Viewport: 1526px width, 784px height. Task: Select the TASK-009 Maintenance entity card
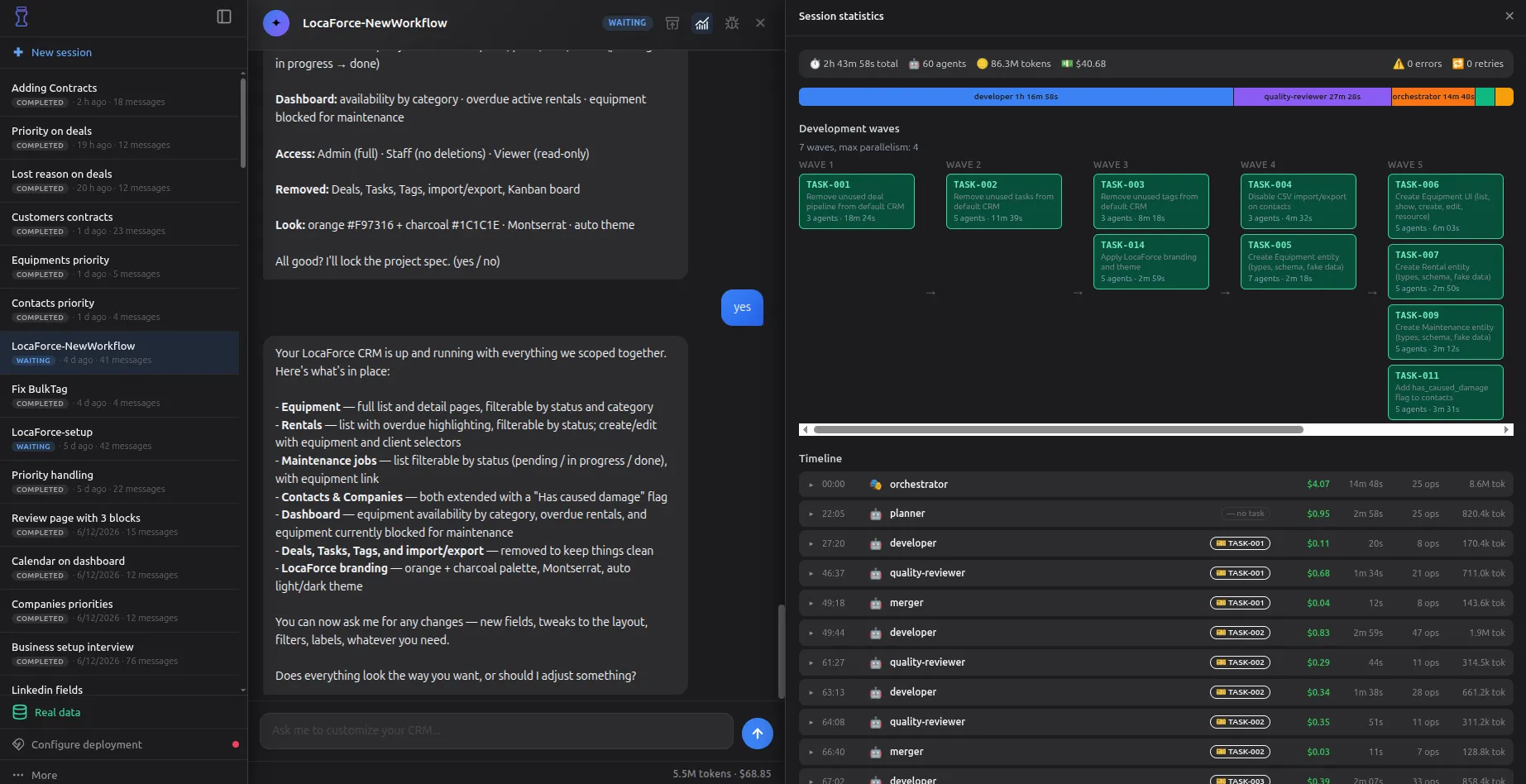point(1445,332)
